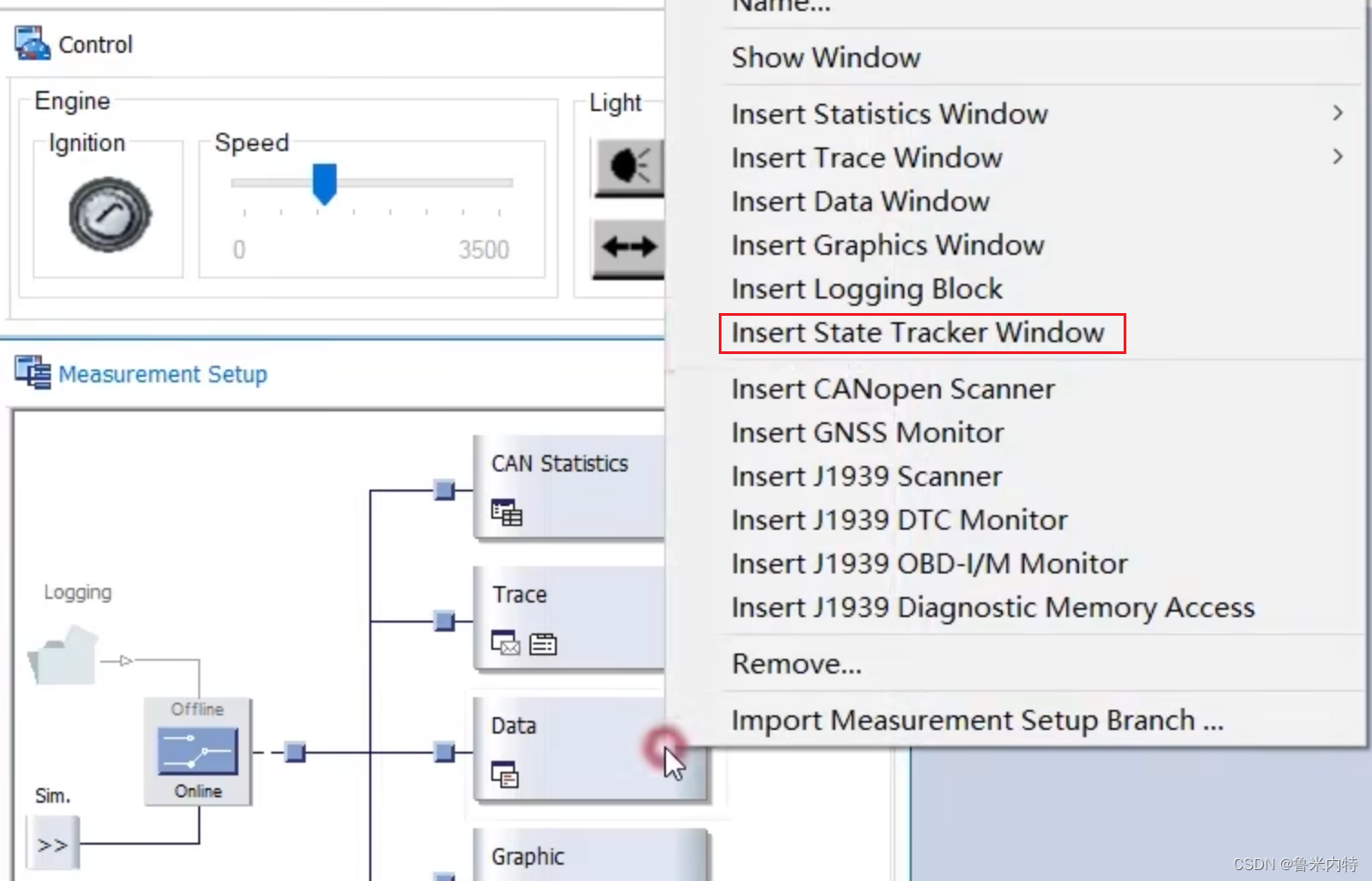Image resolution: width=1372 pixels, height=881 pixels.
Task: Select the CAN Statistics block
Action: (570, 488)
